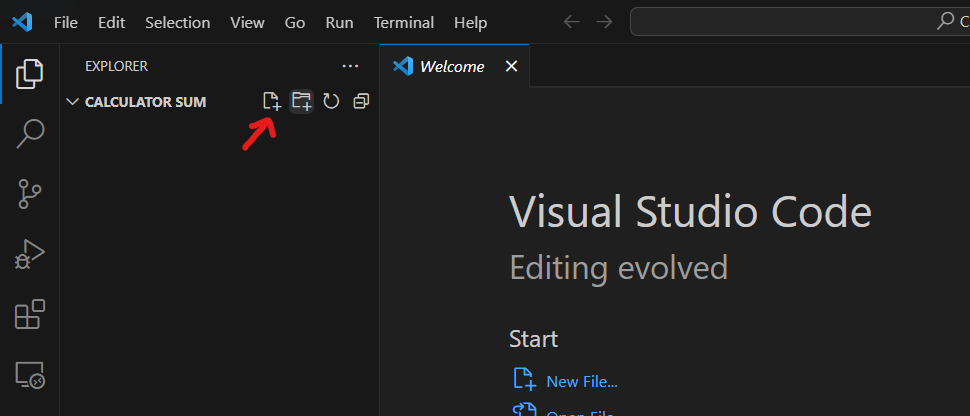Open the File menu
The width and height of the screenshot is (970, 416).
click(x=66, y=22)
